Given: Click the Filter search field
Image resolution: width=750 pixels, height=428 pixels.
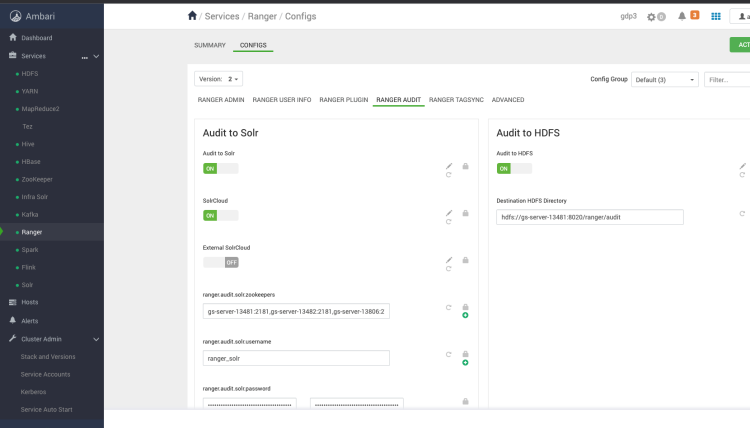Looking at the screenshot, I should 727,79.
